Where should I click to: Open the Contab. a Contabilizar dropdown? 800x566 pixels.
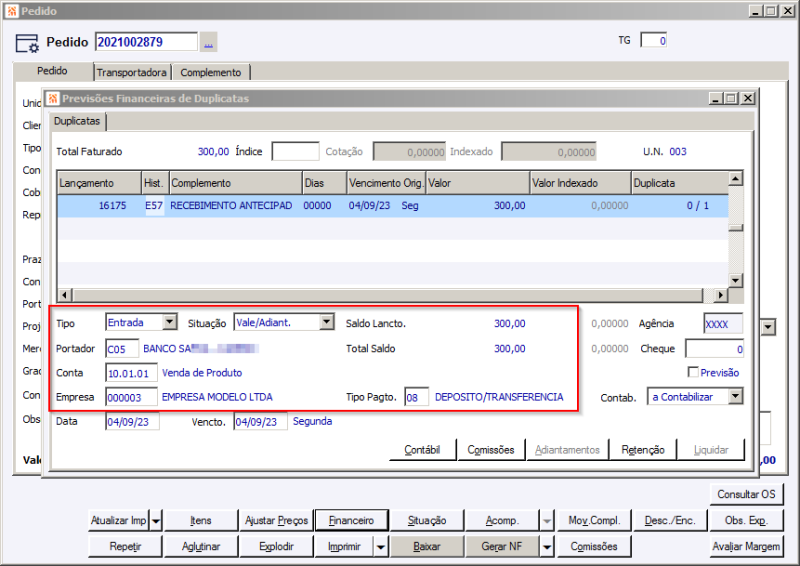pyautogui.click(x=735, y=397)
